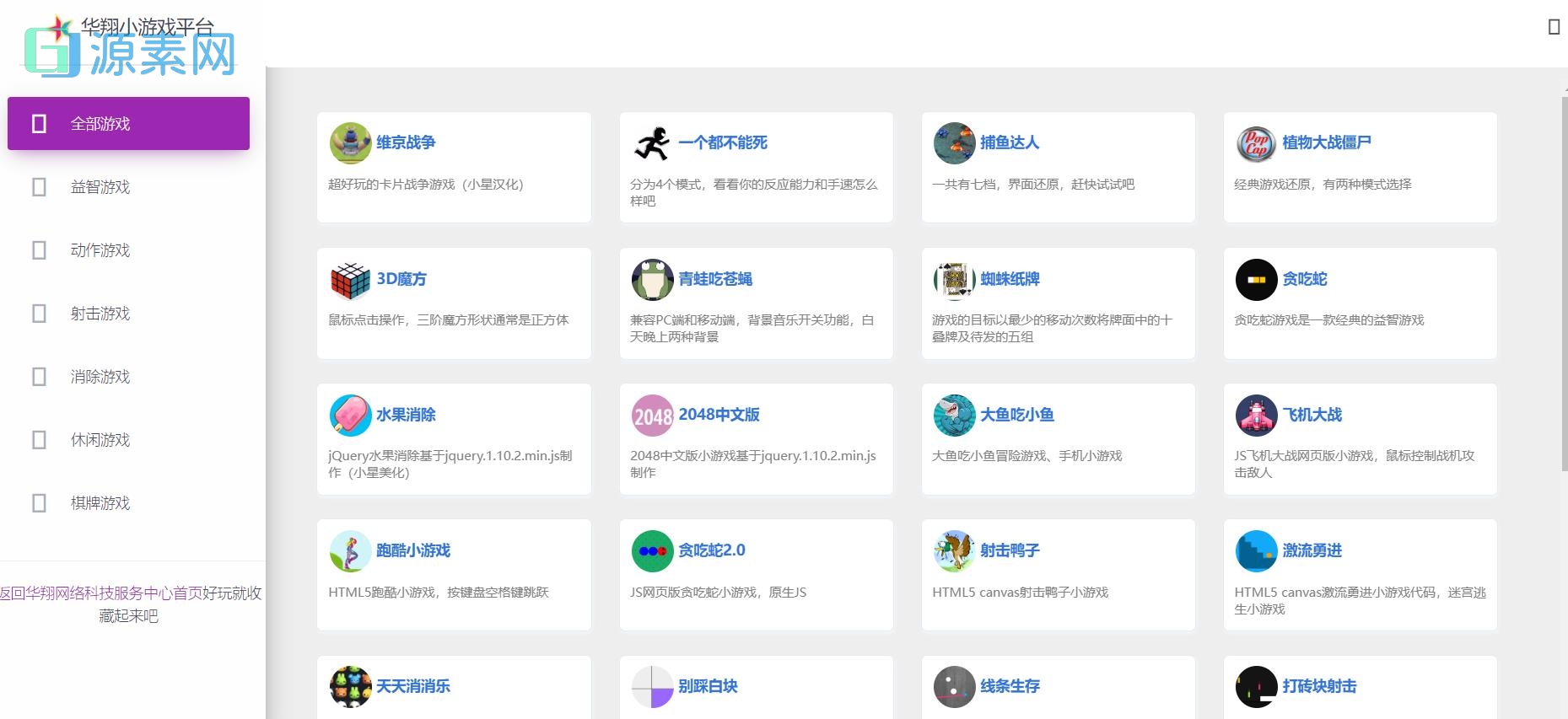This screenshot has height=719, width=1568.
Task: Click the icon at top right corner
Action: point(1554,27)
